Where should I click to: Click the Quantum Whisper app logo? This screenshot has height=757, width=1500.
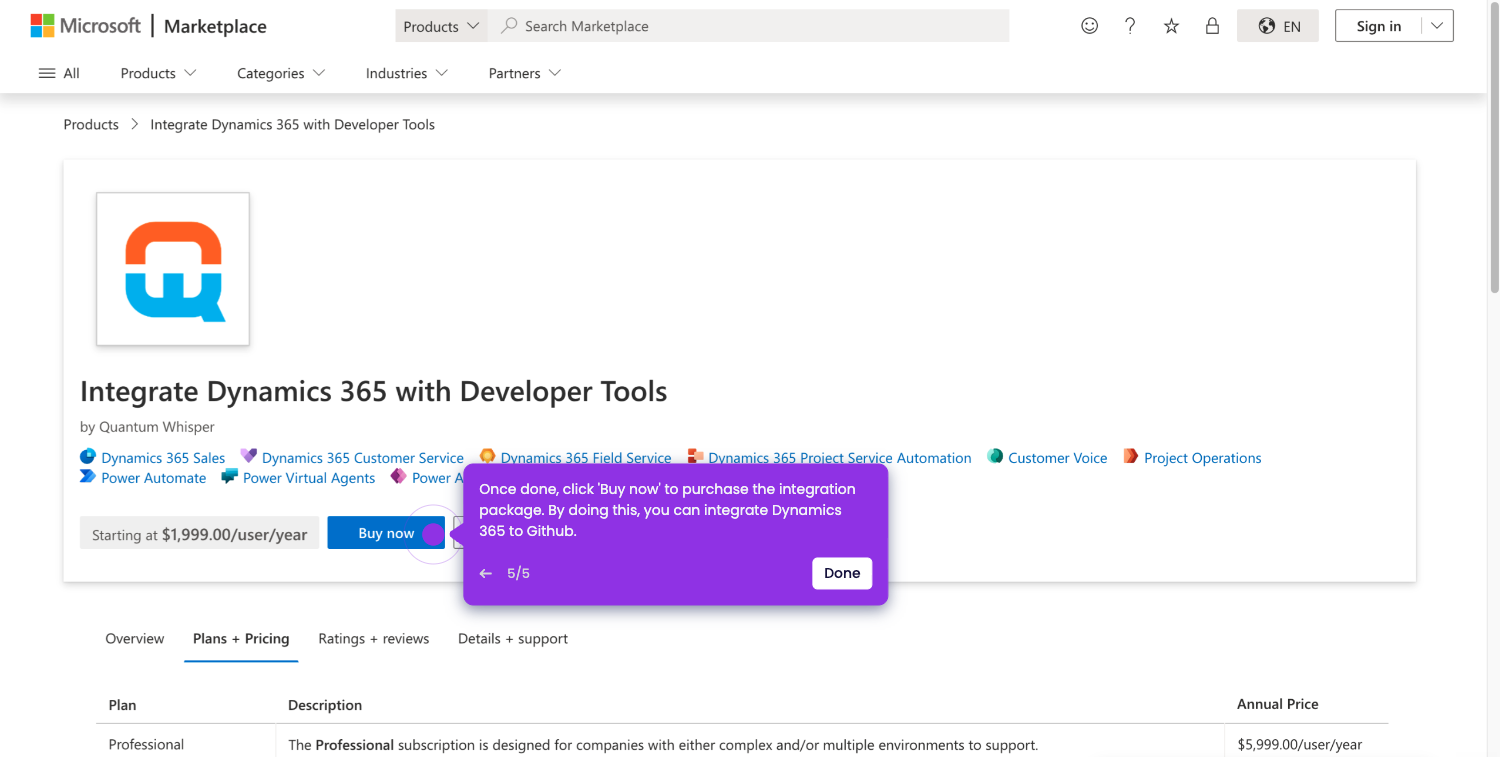(173, 269)
